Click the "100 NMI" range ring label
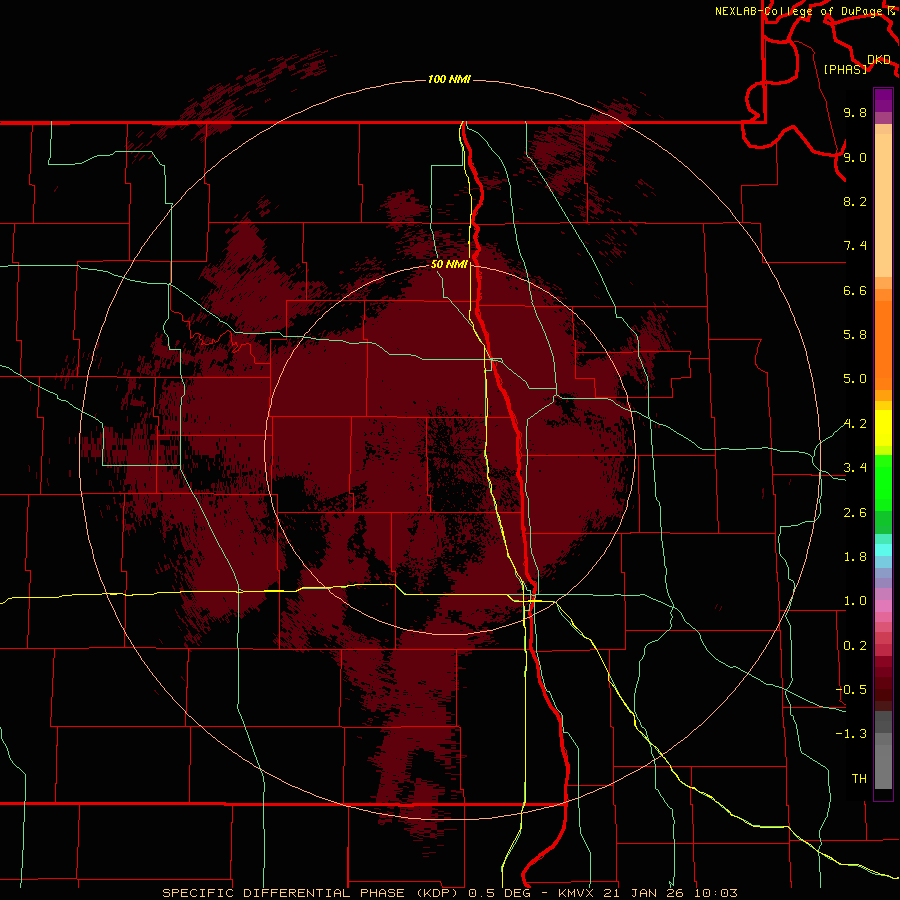Viewport: 900px width, 900px height. pyautogui.click(x=449, y=79)
